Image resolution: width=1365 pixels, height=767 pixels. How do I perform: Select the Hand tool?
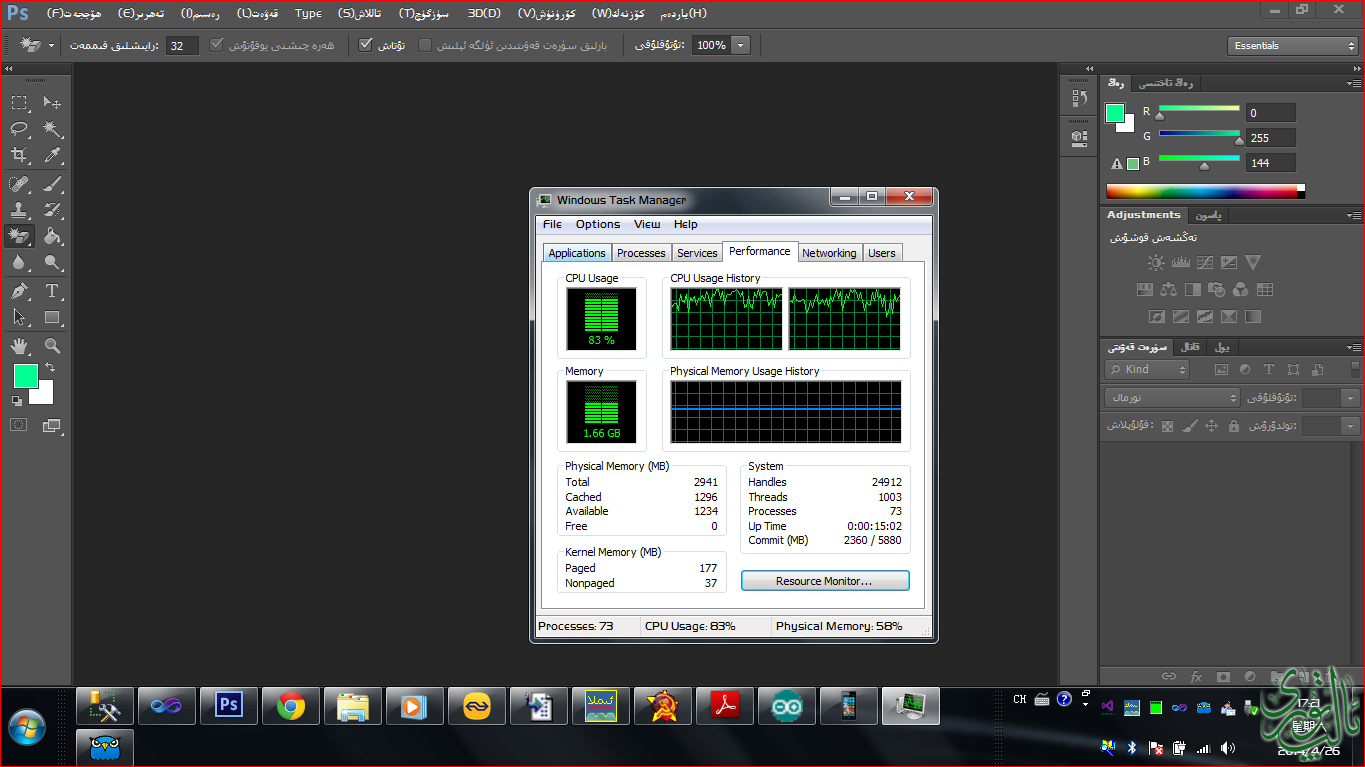(19, 346)
